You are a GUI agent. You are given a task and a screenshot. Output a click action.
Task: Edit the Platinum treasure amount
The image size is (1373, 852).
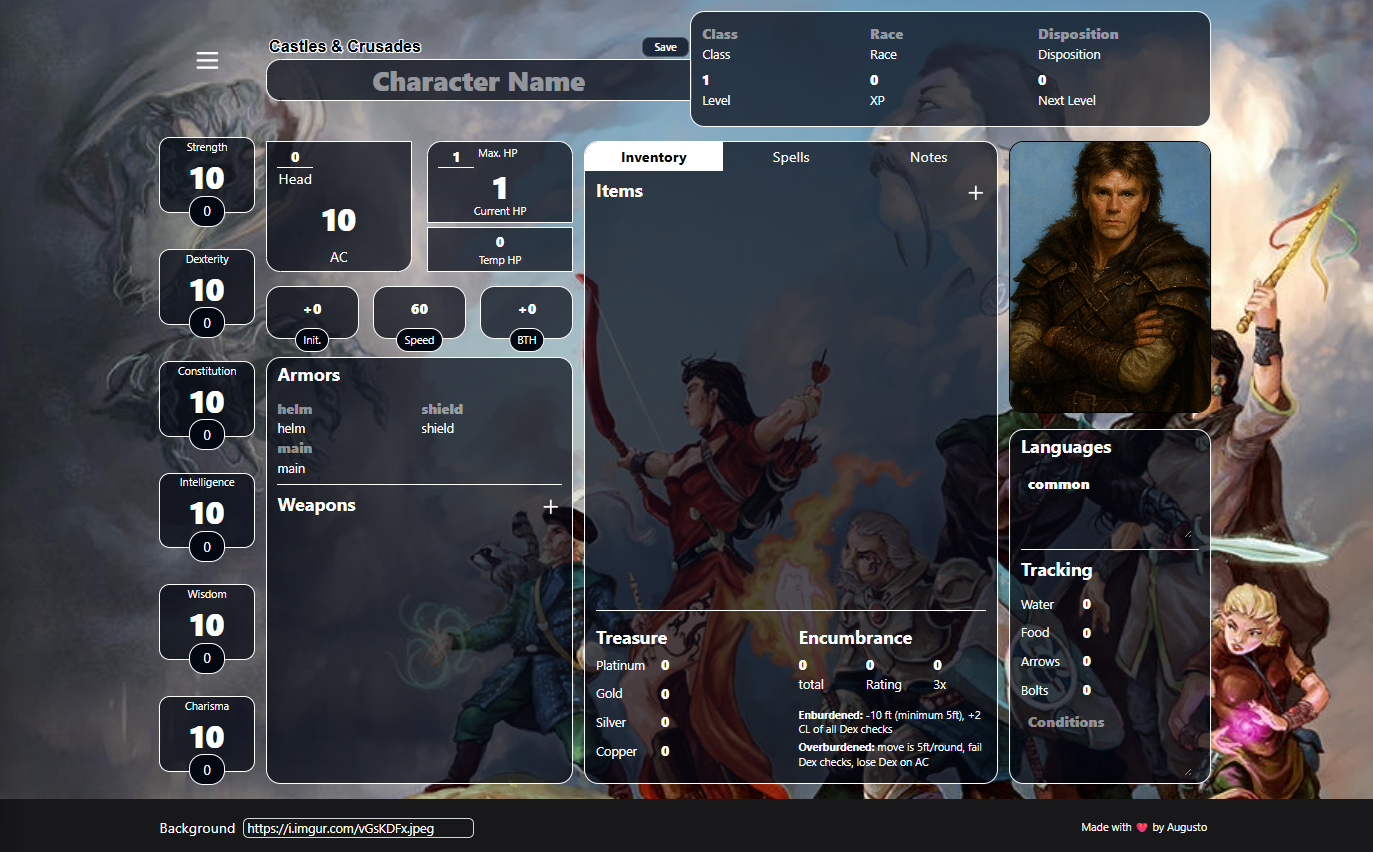(665, 666)
